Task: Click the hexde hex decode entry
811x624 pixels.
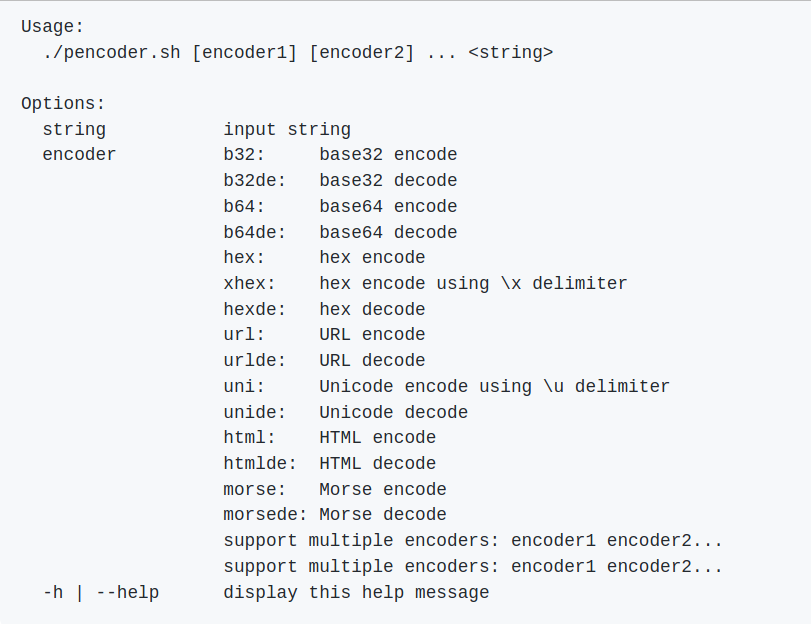Action: tap(324, 309)
